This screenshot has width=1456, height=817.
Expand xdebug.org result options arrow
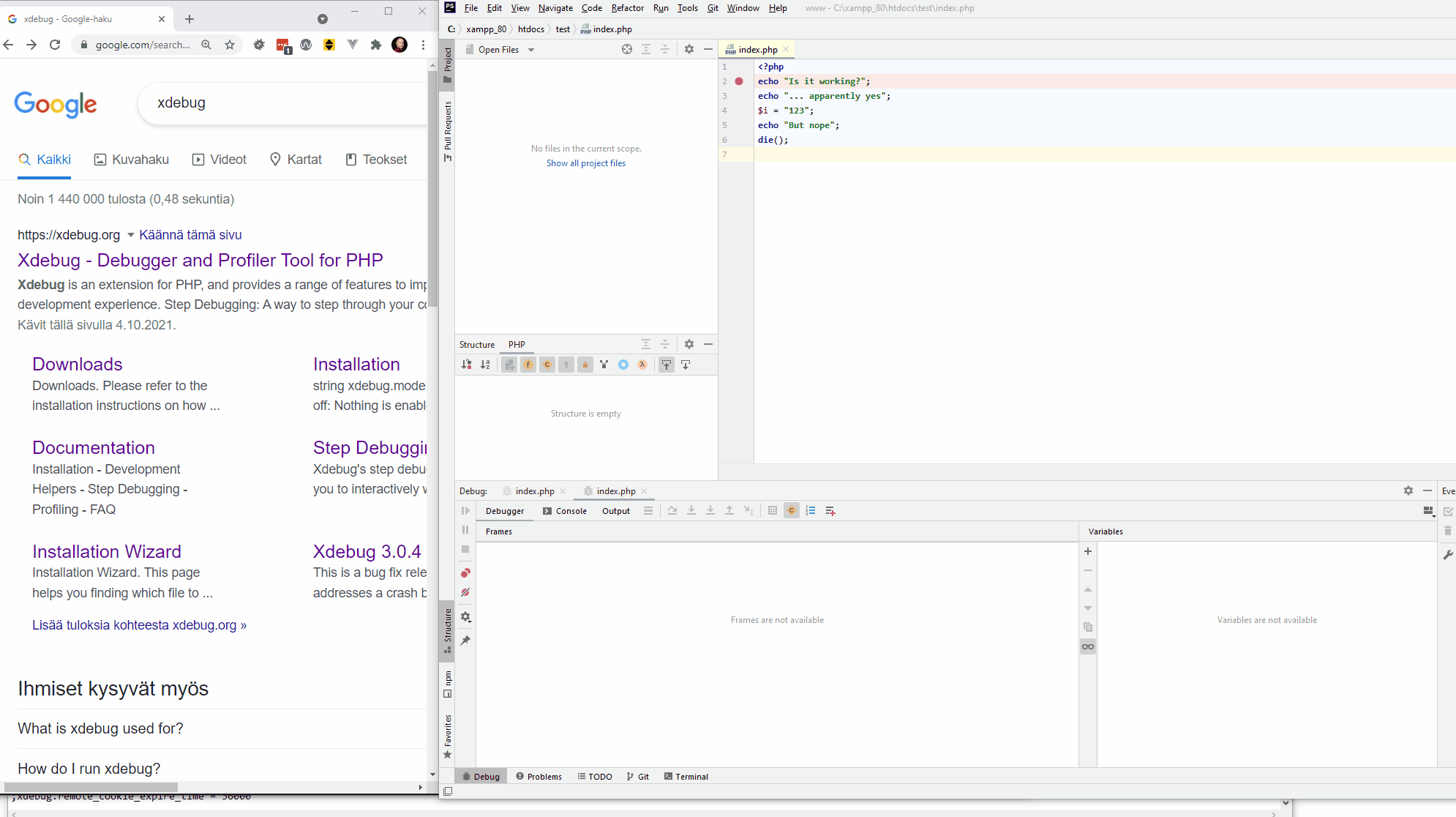(130, 235)
